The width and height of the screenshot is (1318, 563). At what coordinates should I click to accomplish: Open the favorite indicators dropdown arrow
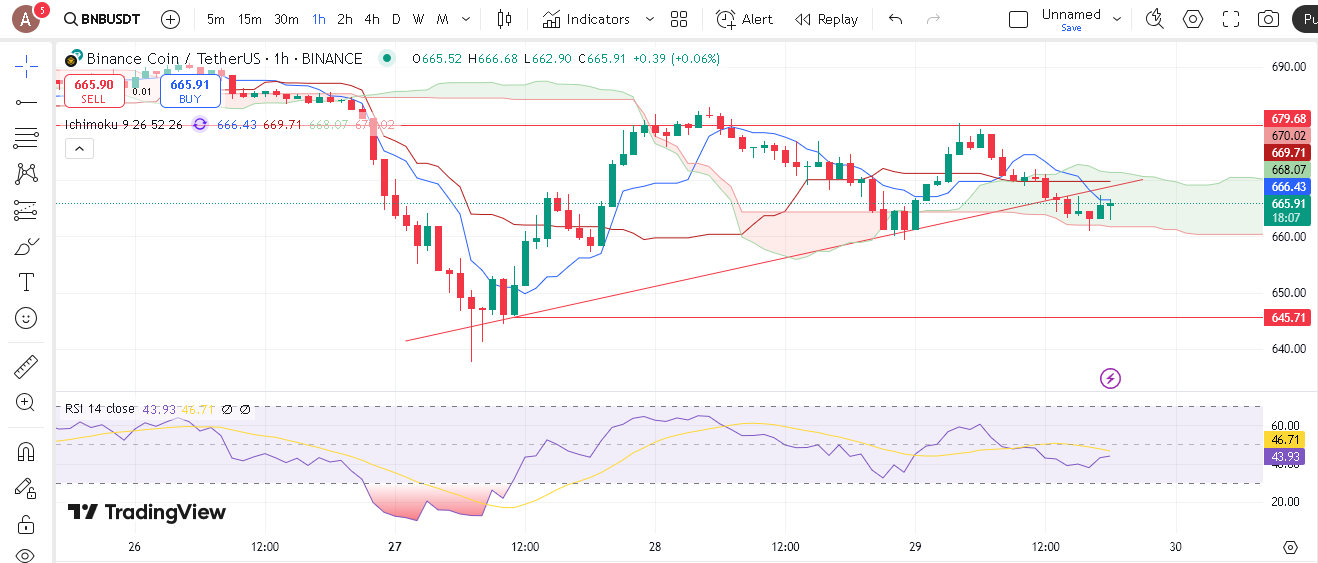pyautogui.click(x=650, y=19)
